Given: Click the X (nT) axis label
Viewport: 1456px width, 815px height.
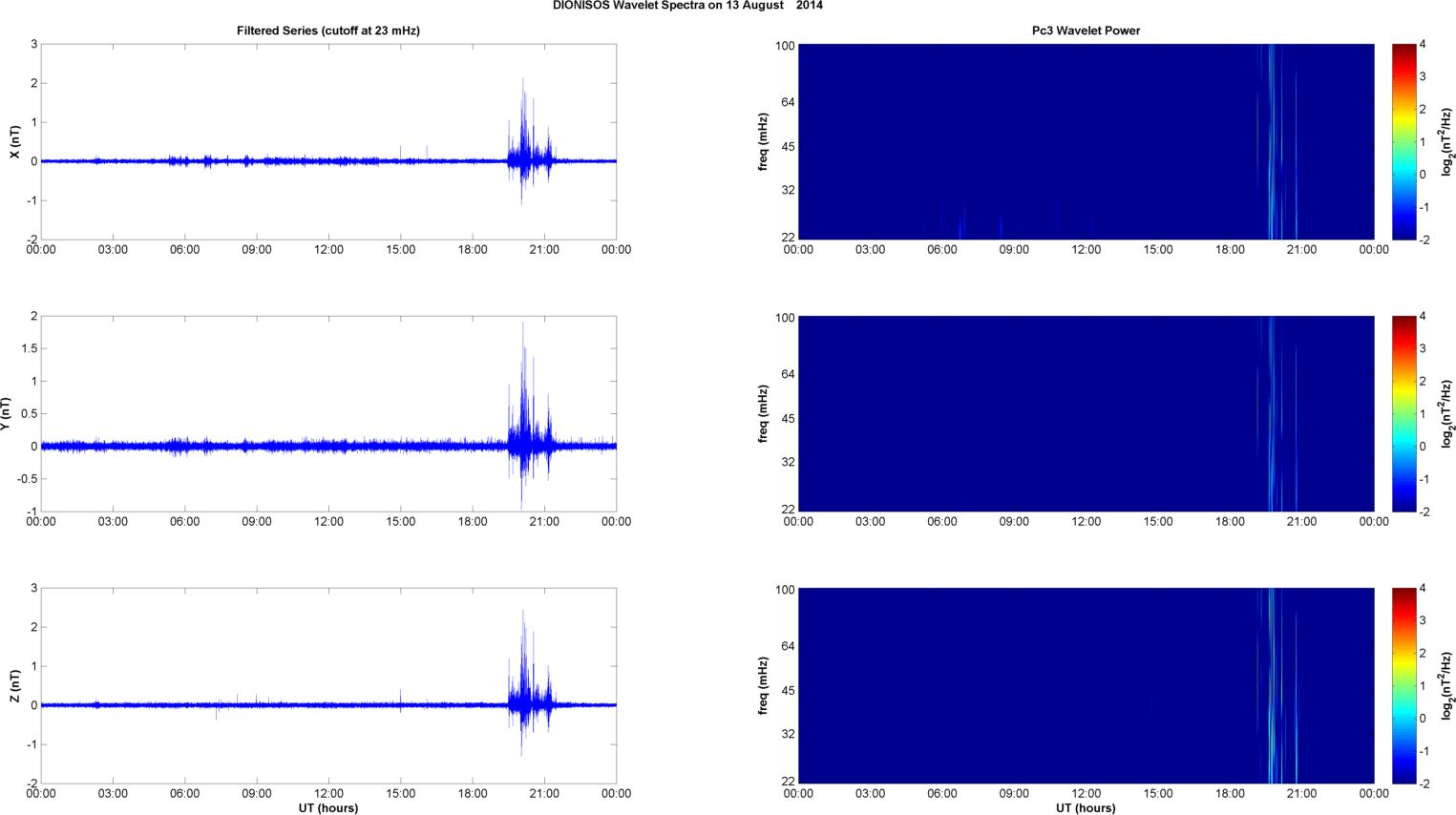Looking at the screenshot, I should coord(14,142).
